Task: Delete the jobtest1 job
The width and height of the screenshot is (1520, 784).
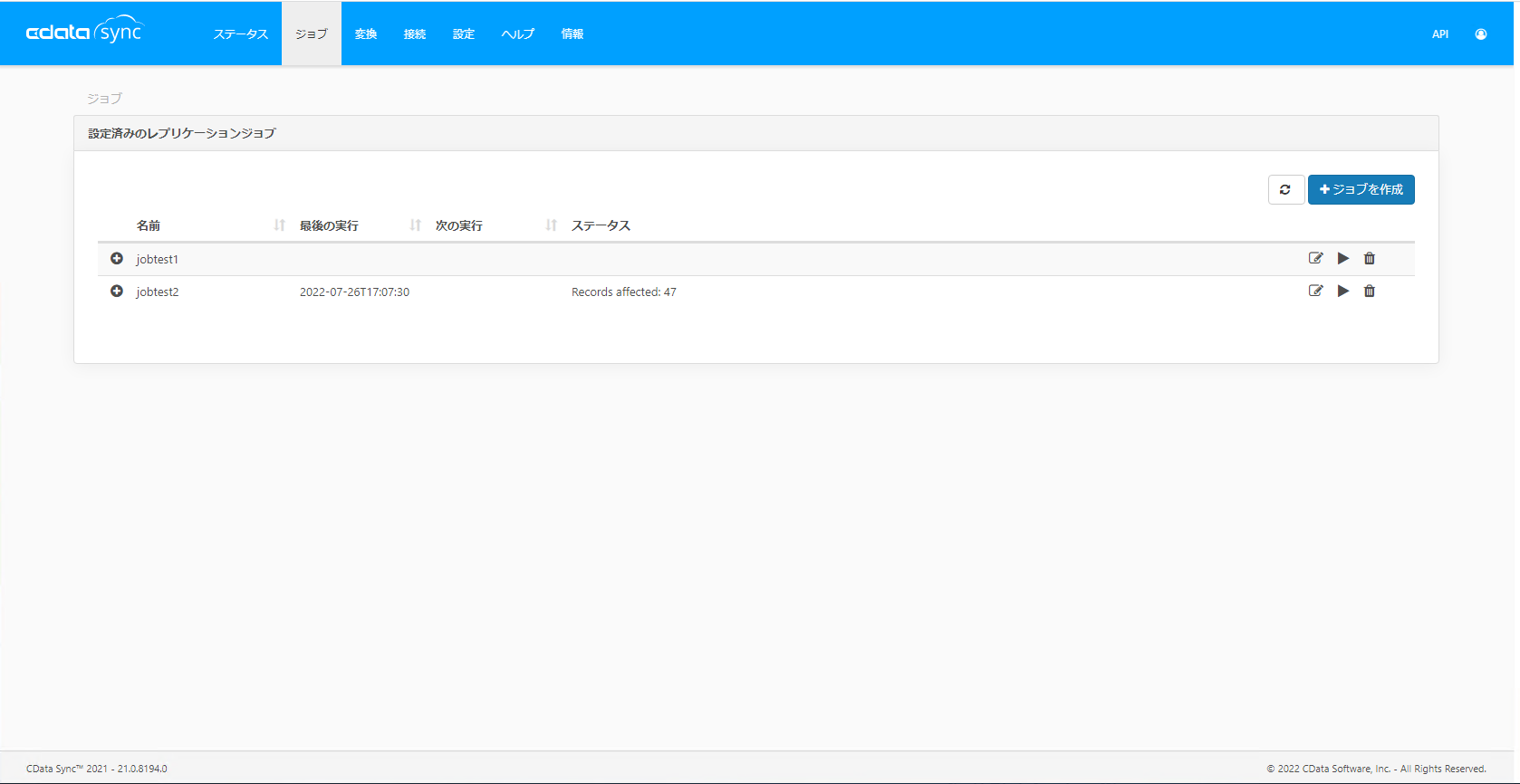Action: click(x=1370, y=258)
